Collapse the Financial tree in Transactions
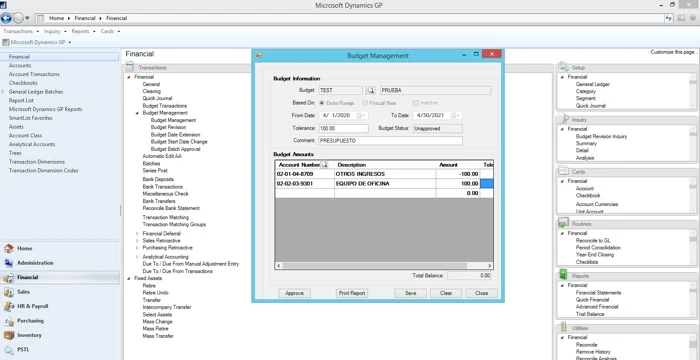 [x=129, y=77]
